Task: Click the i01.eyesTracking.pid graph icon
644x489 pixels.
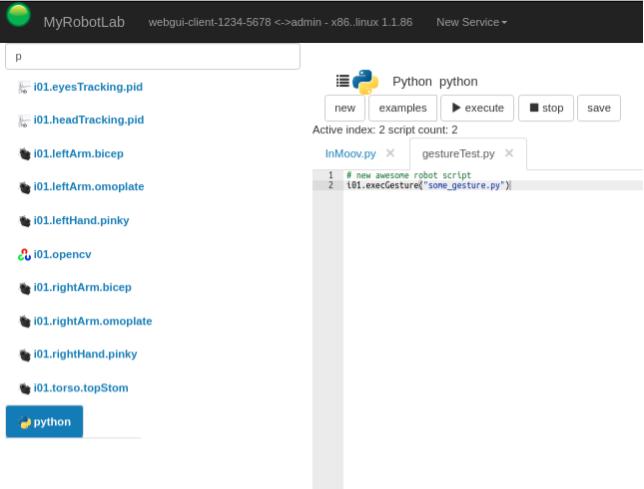Action: (24, 87)
